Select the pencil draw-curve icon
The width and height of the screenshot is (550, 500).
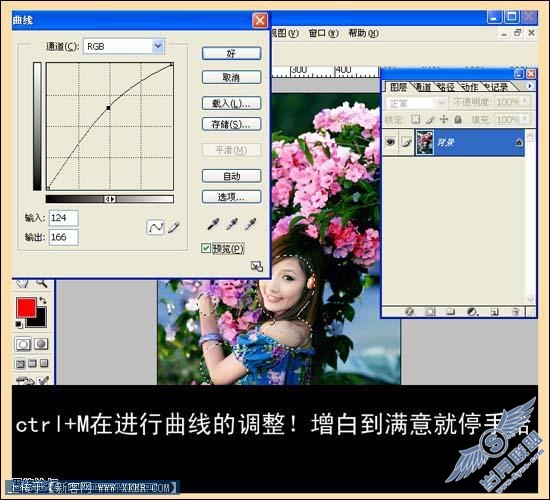[174, 227]
